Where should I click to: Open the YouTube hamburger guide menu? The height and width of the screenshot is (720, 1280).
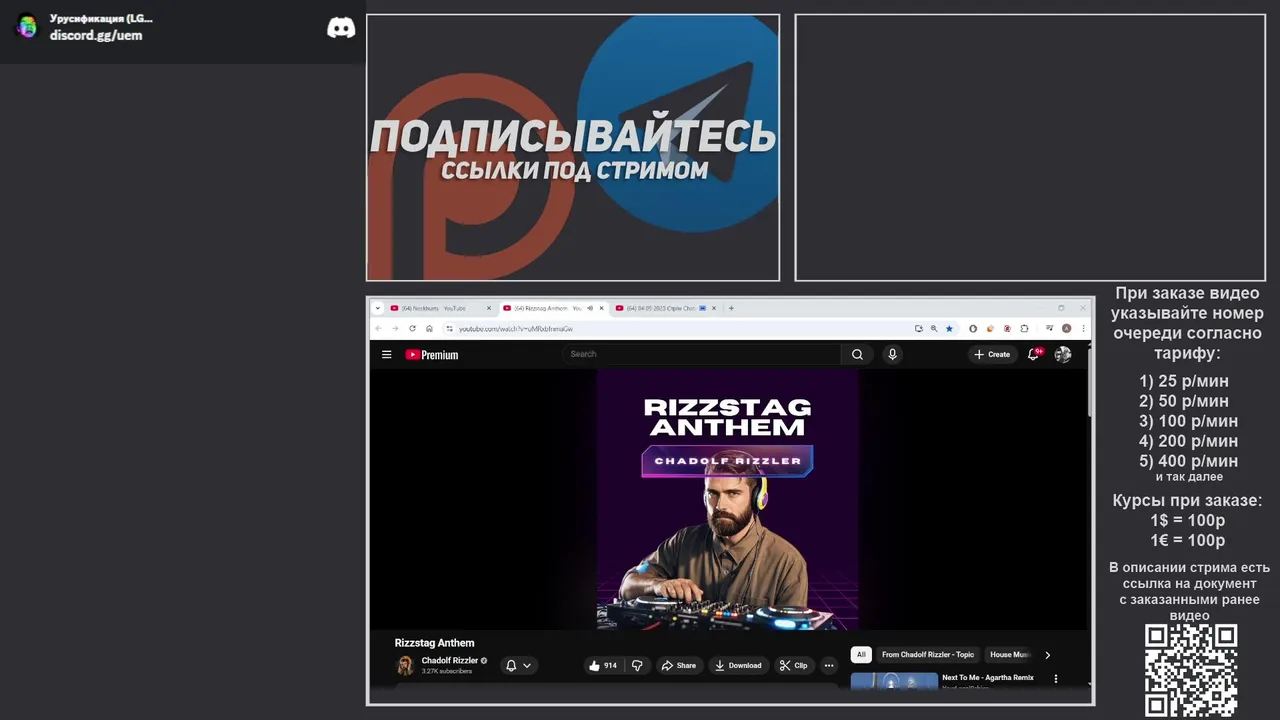[386, 354]
